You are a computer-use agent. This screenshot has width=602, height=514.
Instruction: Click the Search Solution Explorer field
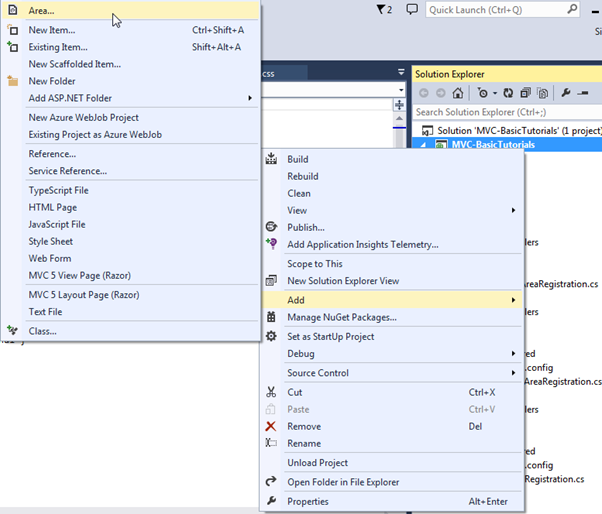point(500,112)
